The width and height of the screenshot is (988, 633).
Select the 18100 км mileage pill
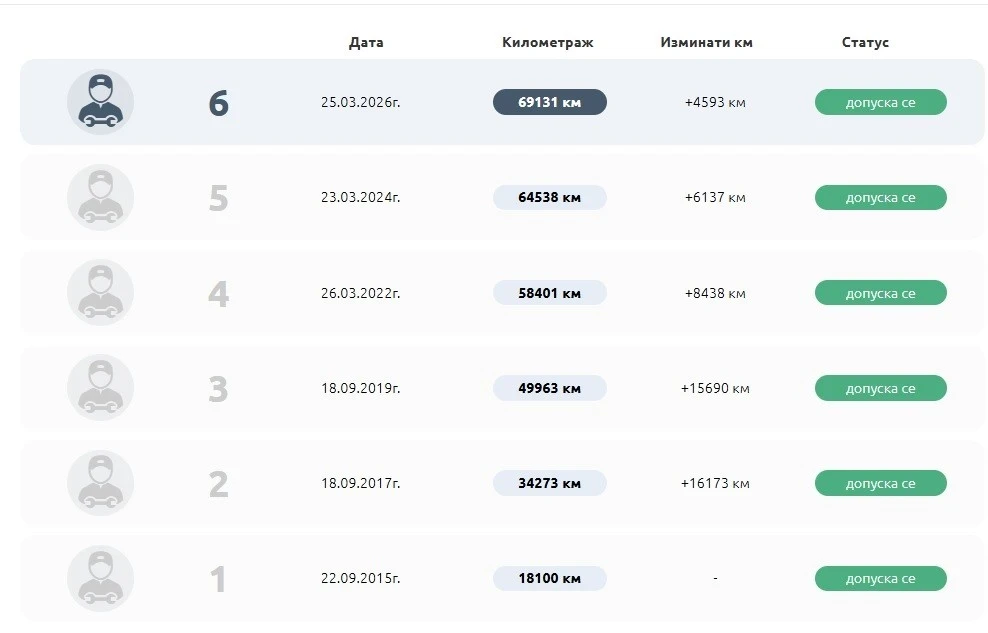point(549,579)
